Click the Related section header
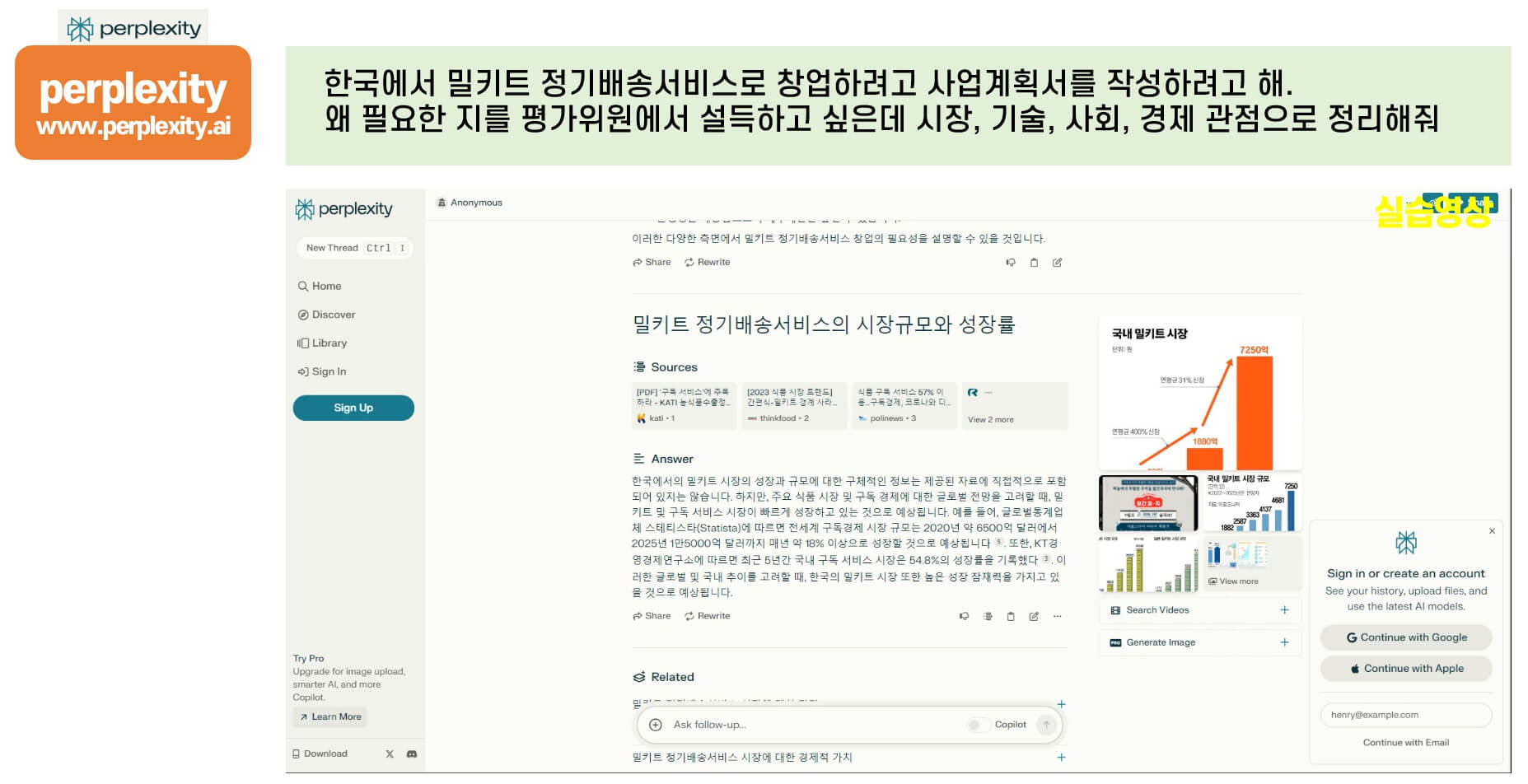The width and height of the screenshot is (1528, 784). [664, 677]
